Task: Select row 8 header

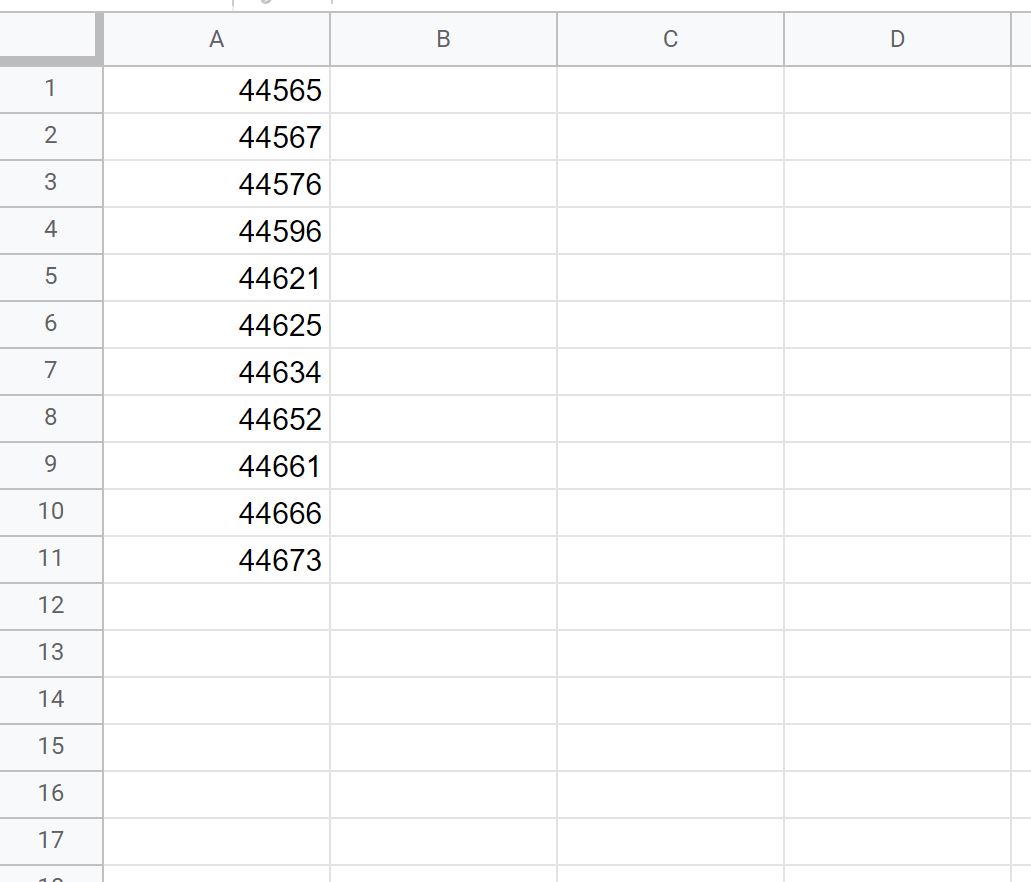Action: pos(51,418)
